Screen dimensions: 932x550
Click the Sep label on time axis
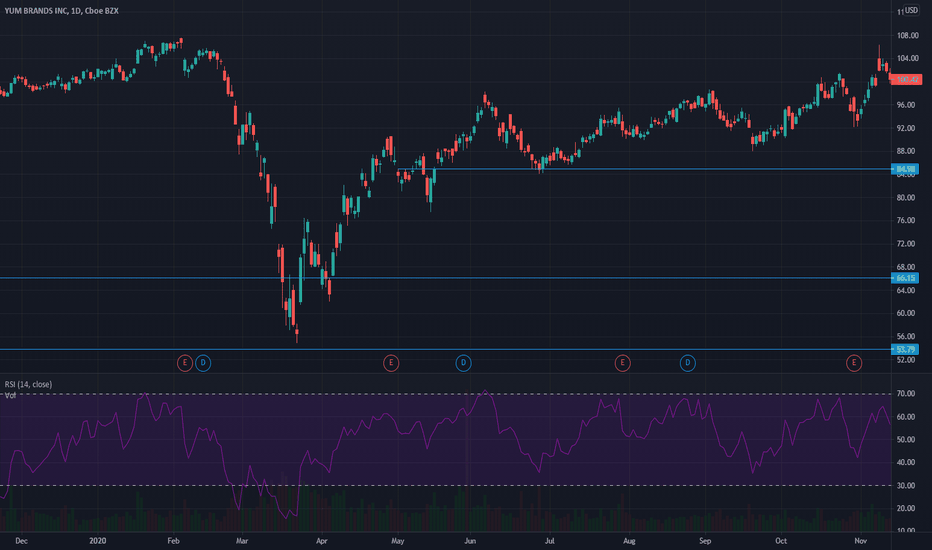pos(705,541)
